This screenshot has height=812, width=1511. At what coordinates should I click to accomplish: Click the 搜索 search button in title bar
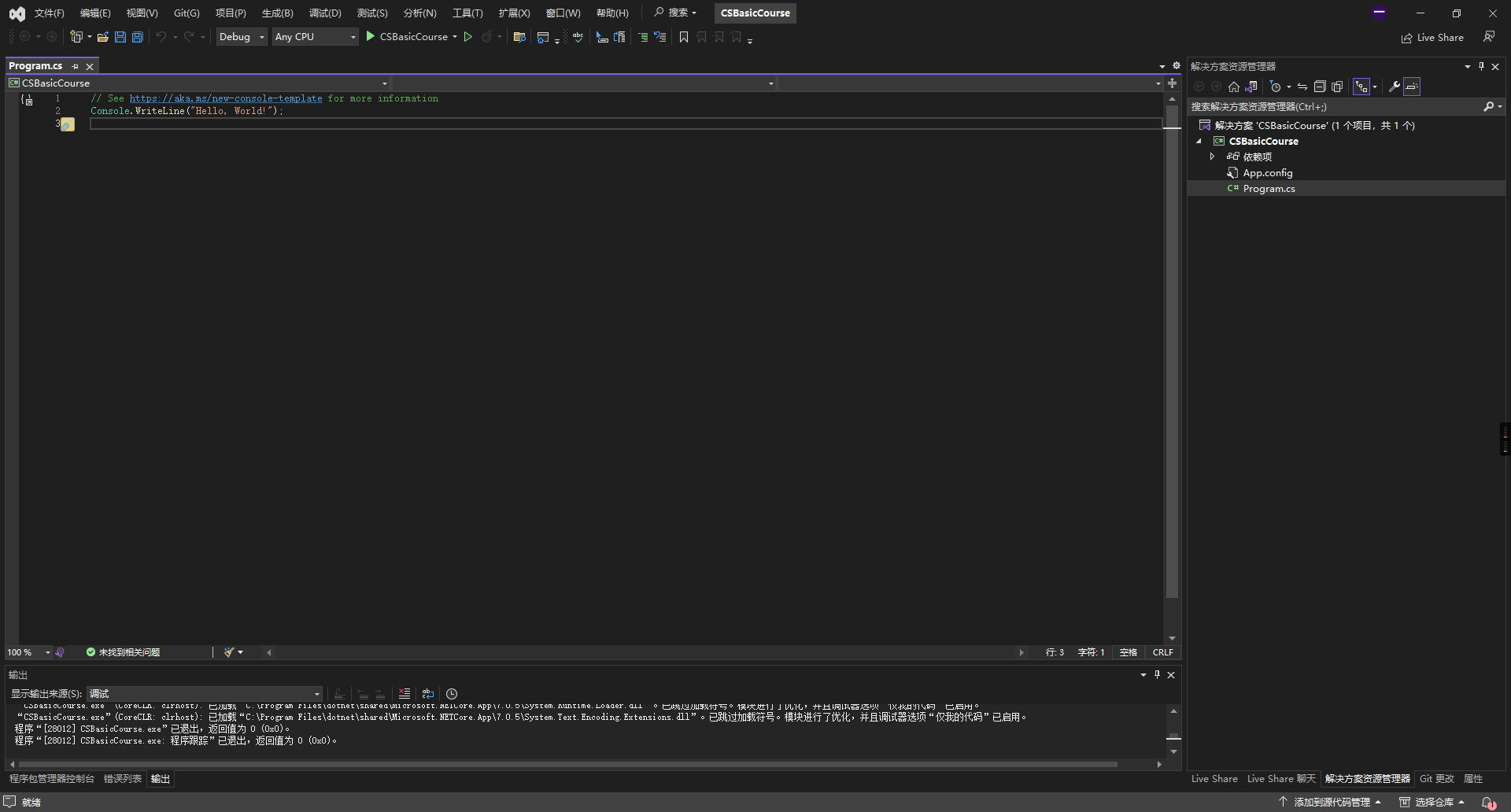pyautogui.click(x=675, y=13)
